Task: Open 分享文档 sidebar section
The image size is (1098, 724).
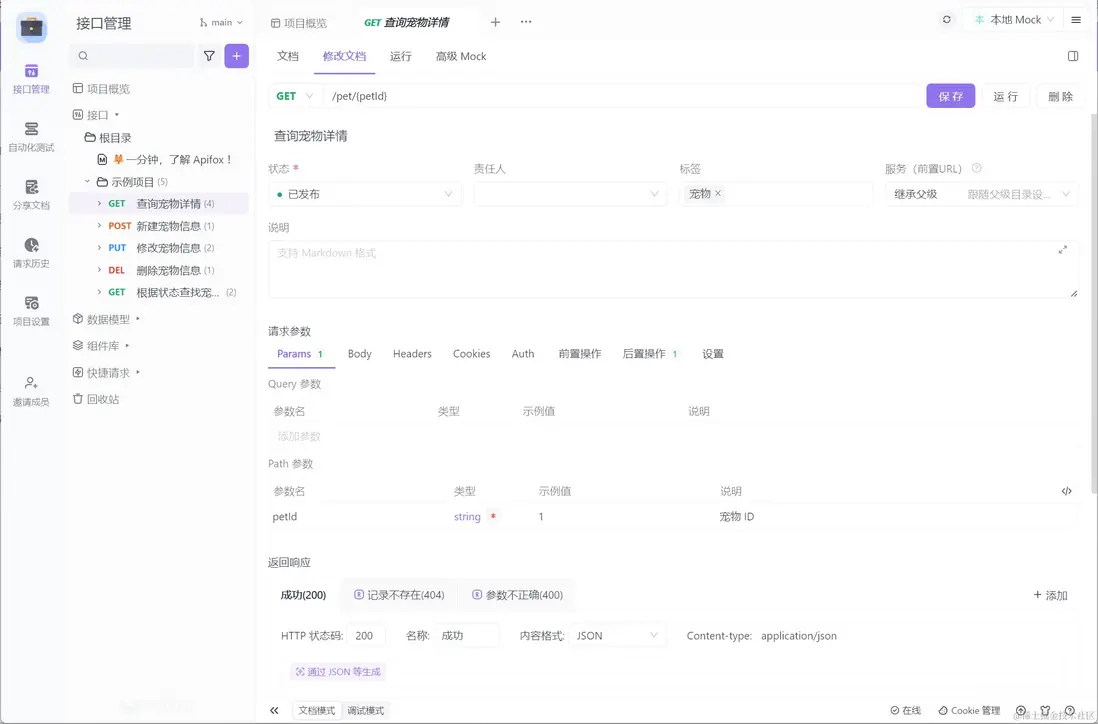Action: click(31, 195)
